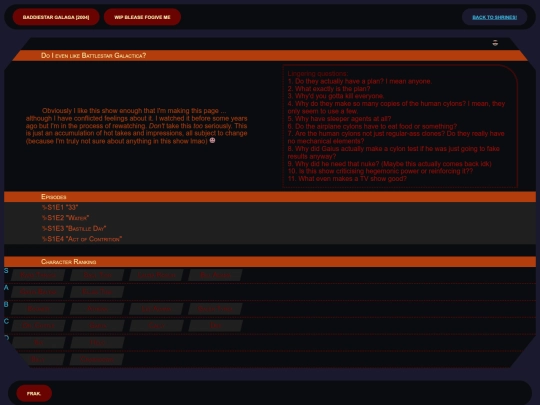Click the intro line starting "Obviously I like this show"
The image size is (540, 405).
click(x=134, y=111)
